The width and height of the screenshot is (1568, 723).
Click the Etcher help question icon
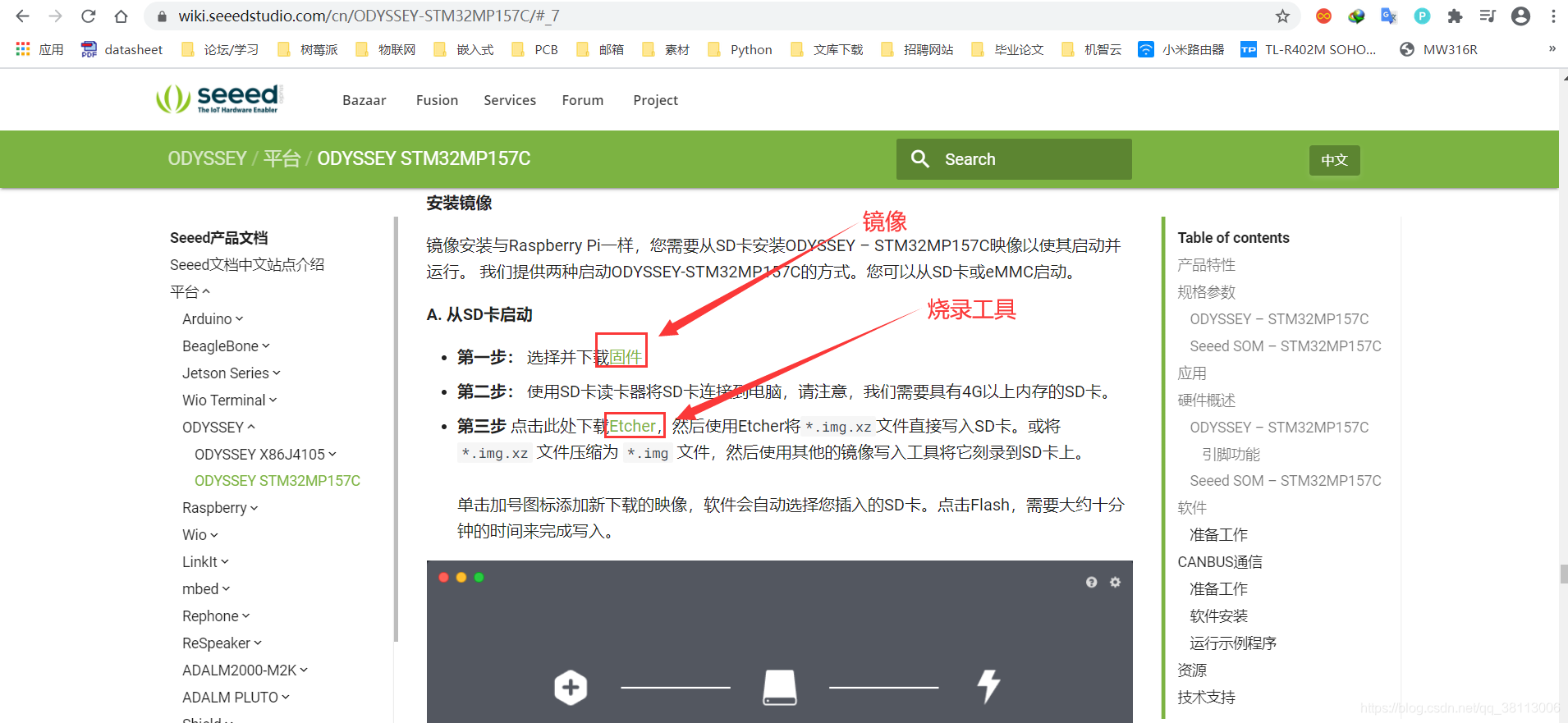(x=1091, y=582)
